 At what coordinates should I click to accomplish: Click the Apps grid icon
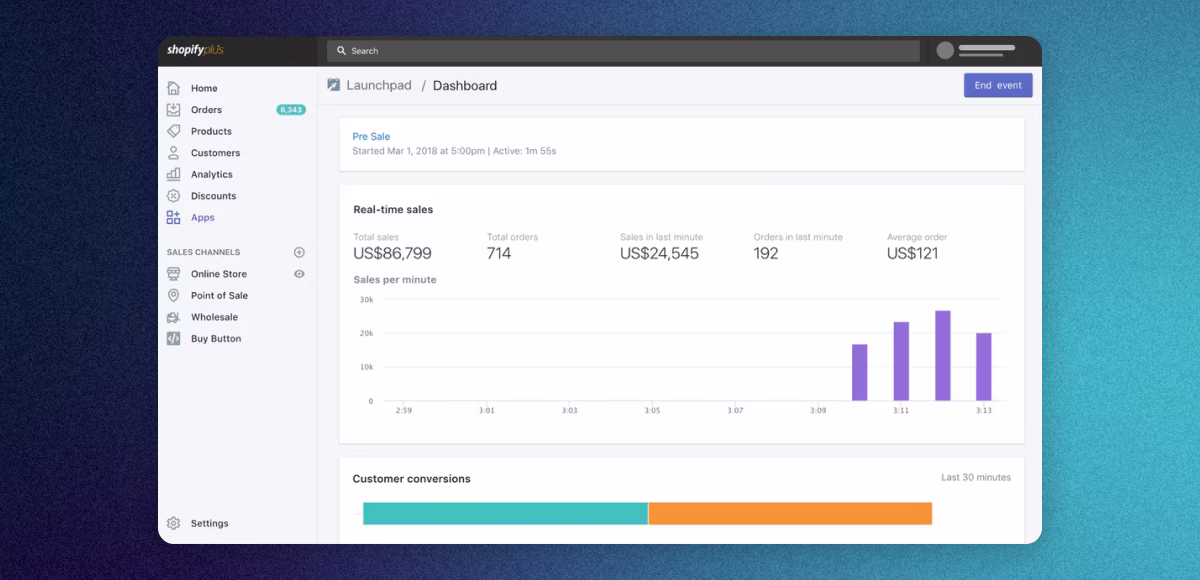pyautogui.click(x=174, y=217)
